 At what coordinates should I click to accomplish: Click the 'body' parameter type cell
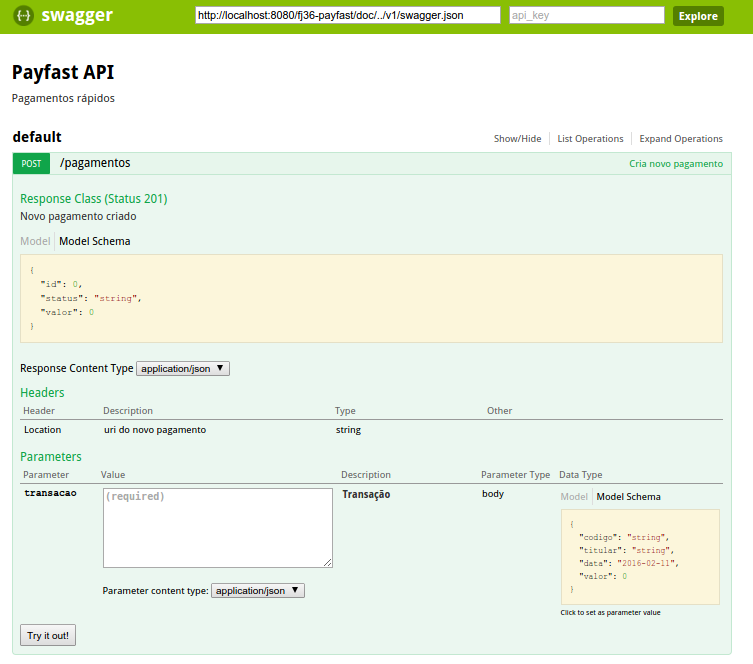point(493,494)
